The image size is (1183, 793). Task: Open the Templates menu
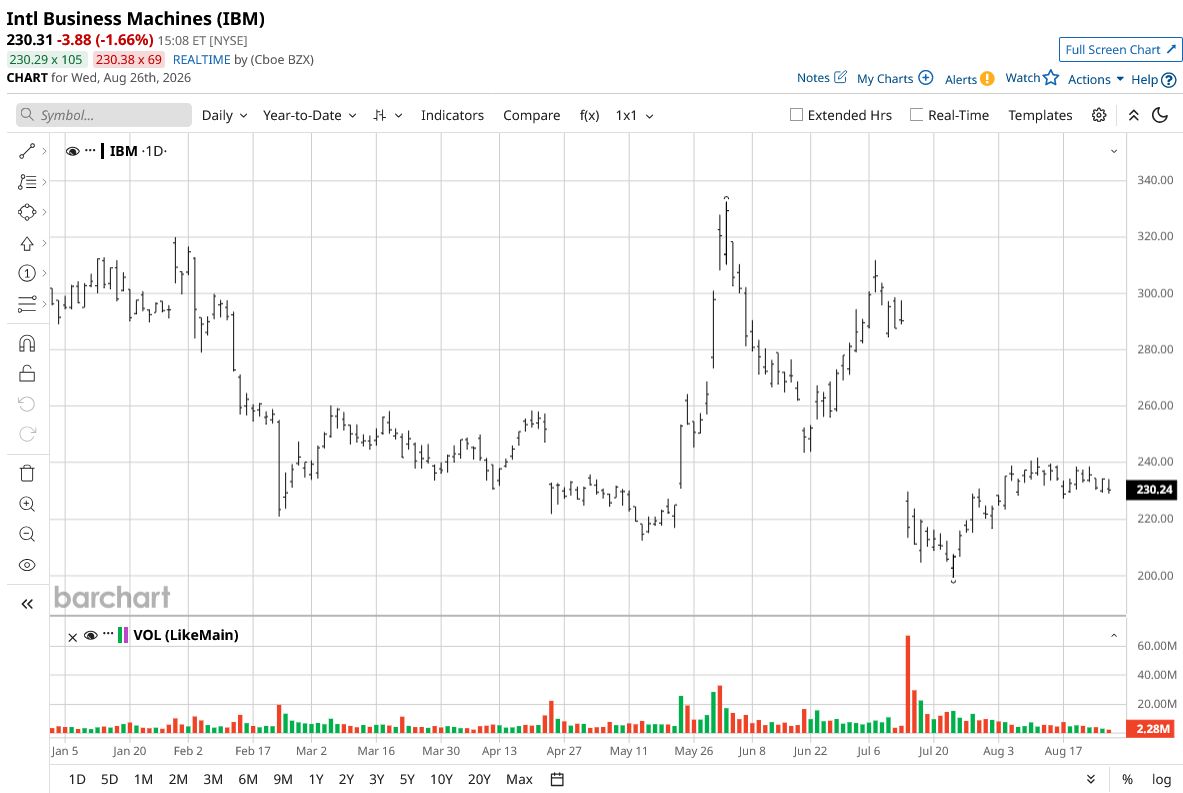tap(1040, 115)
